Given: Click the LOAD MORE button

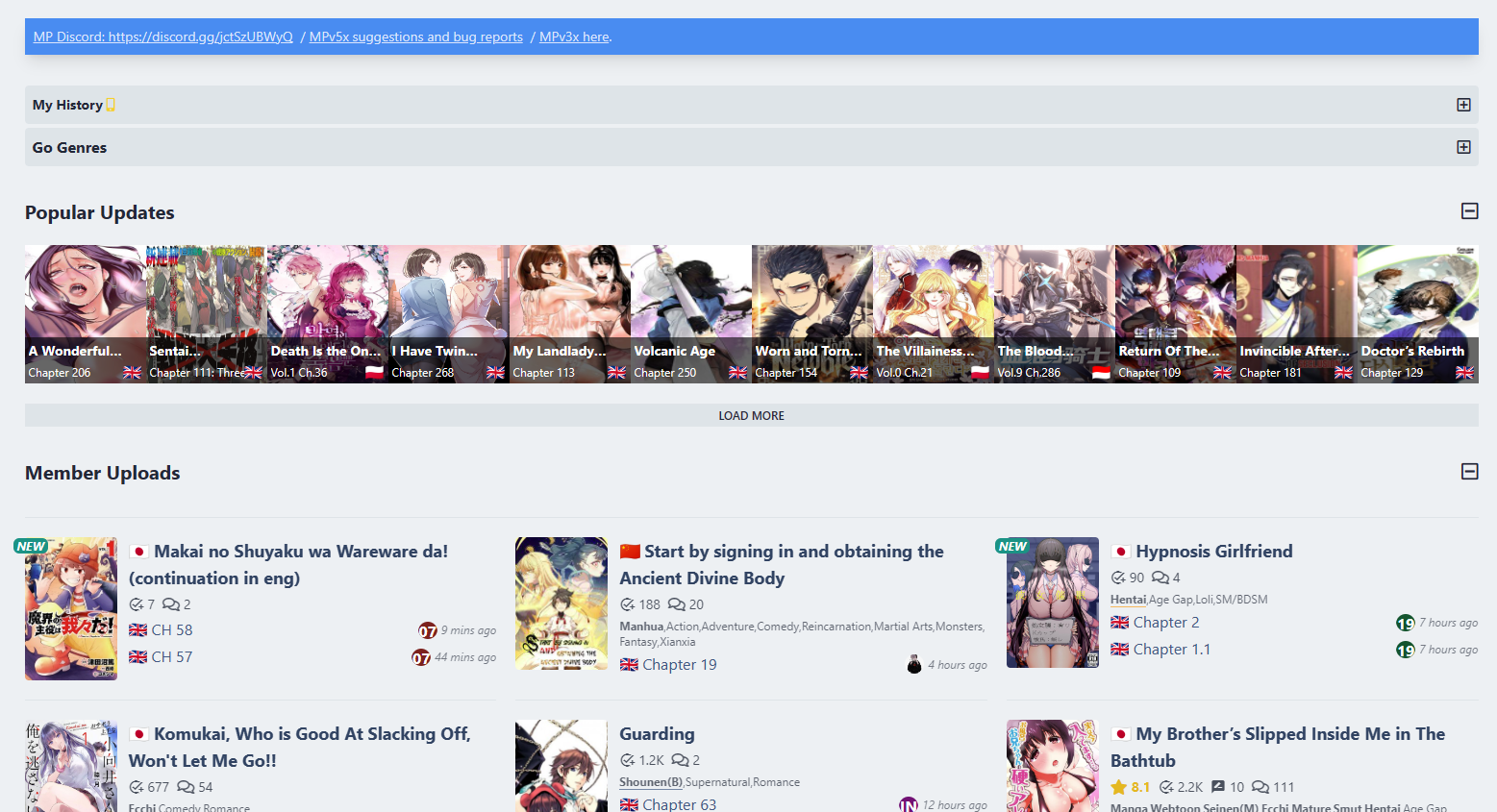Looking at the screenshot, I should 751,415.
